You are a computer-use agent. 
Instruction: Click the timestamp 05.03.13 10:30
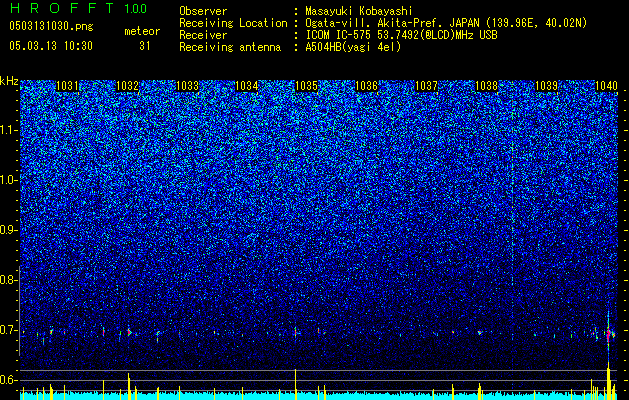(51, 46)
